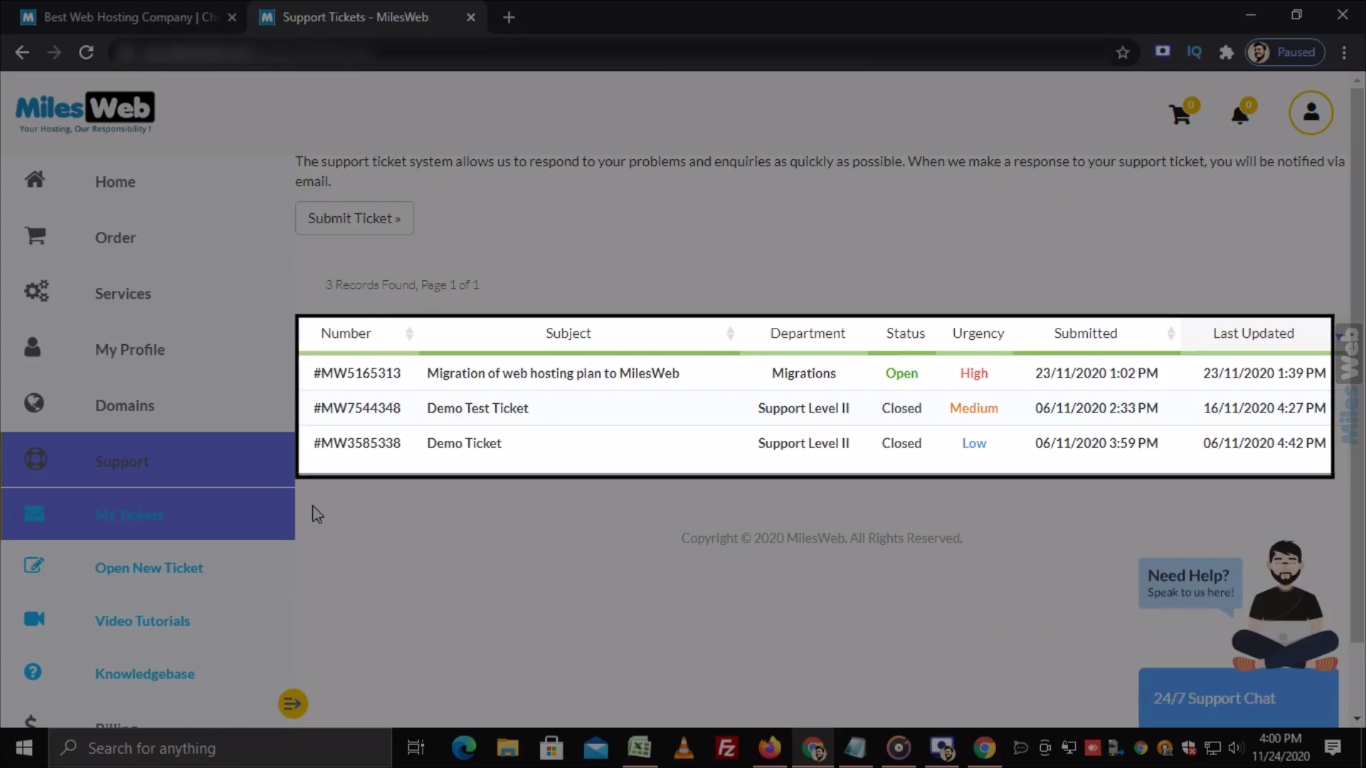Sort tickets by Number column

tap(359, 333)
